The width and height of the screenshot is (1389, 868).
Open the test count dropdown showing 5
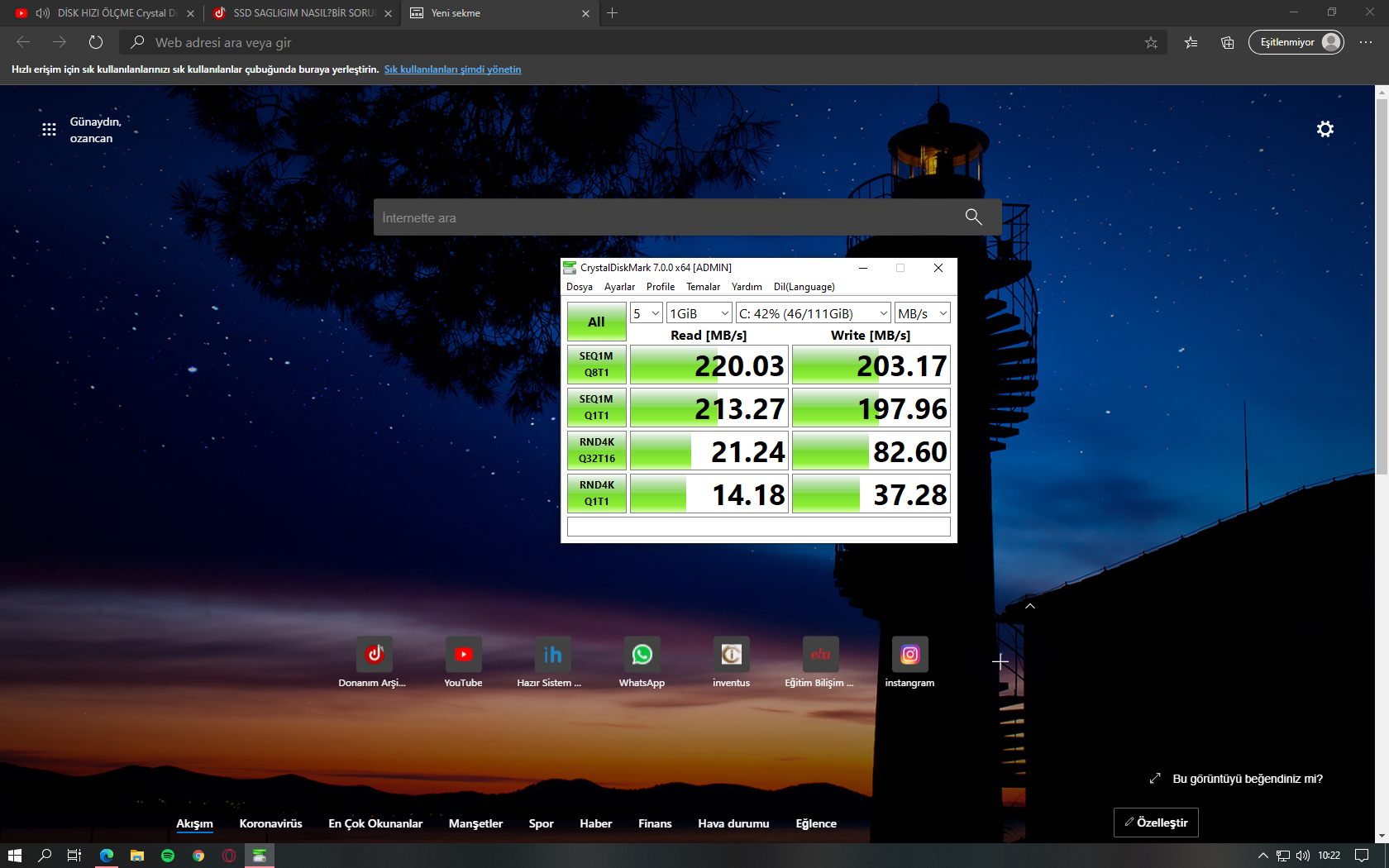(x=646, y=313)
